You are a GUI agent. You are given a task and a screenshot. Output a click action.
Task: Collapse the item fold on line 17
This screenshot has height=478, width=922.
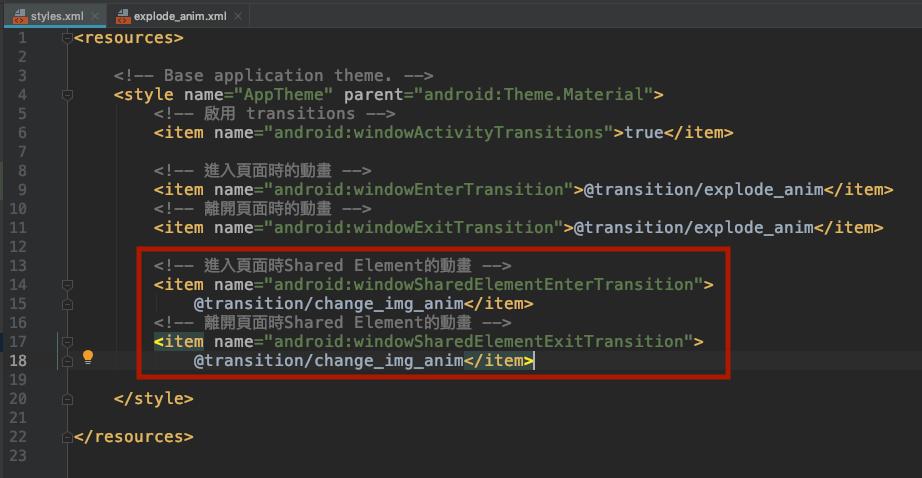[68, 342]
